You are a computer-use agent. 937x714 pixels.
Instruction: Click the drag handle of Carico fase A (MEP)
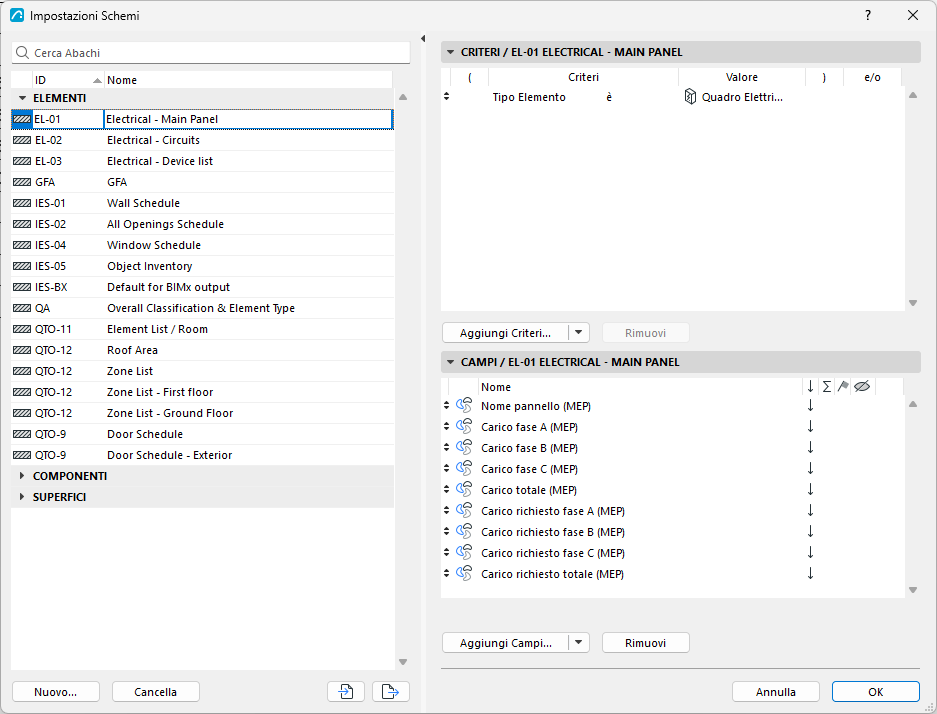[x=446, y=426]
